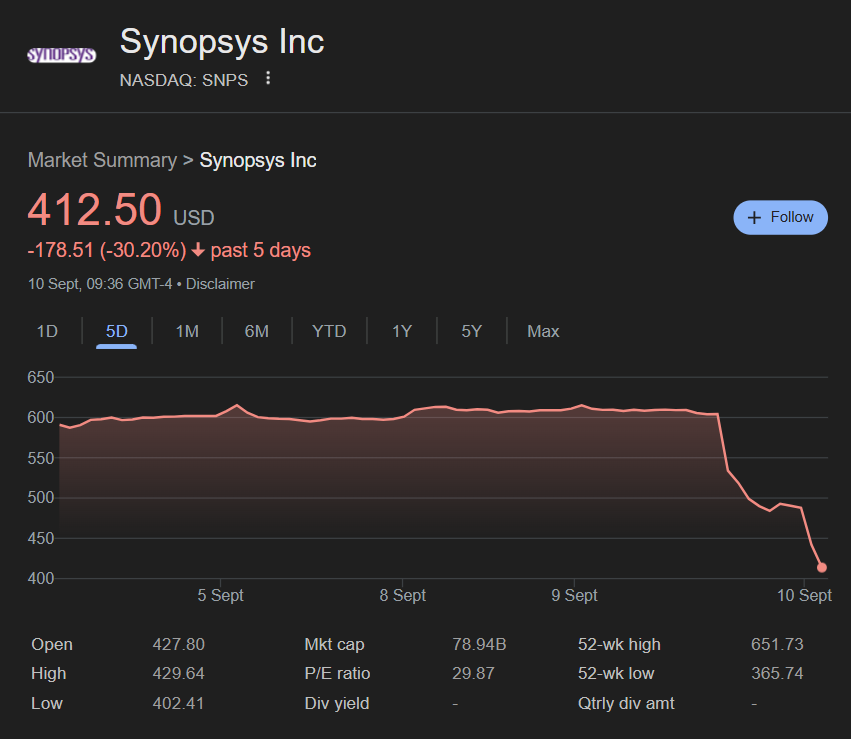Click the 52-wk low label
The image size is (851, 739).
(616, 673)
